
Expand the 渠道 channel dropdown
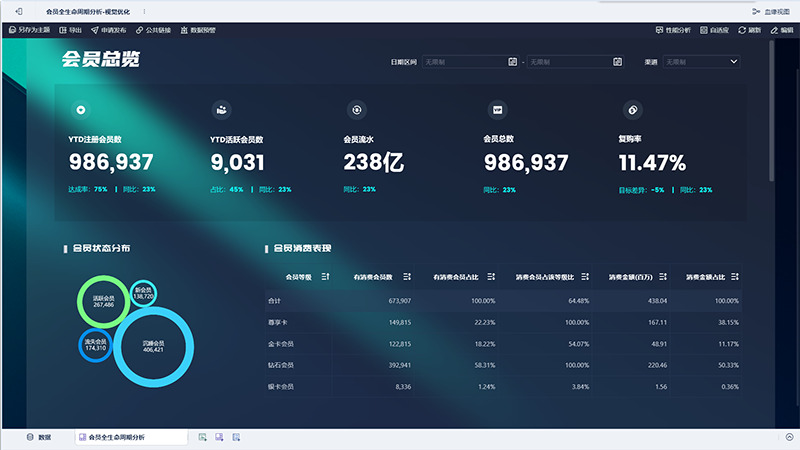[702, 62]
